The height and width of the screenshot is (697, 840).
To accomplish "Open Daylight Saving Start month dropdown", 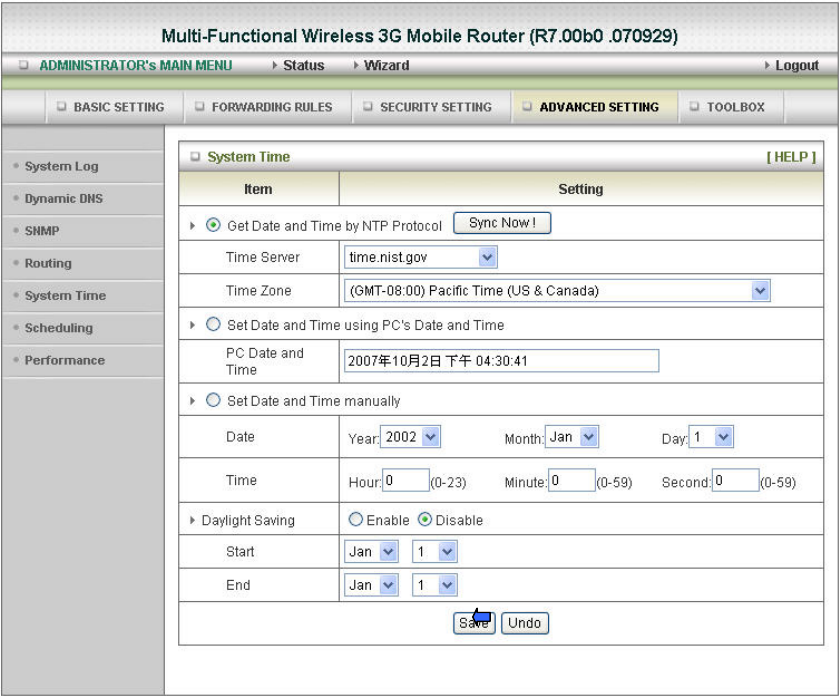I will (x=371, y=552).
